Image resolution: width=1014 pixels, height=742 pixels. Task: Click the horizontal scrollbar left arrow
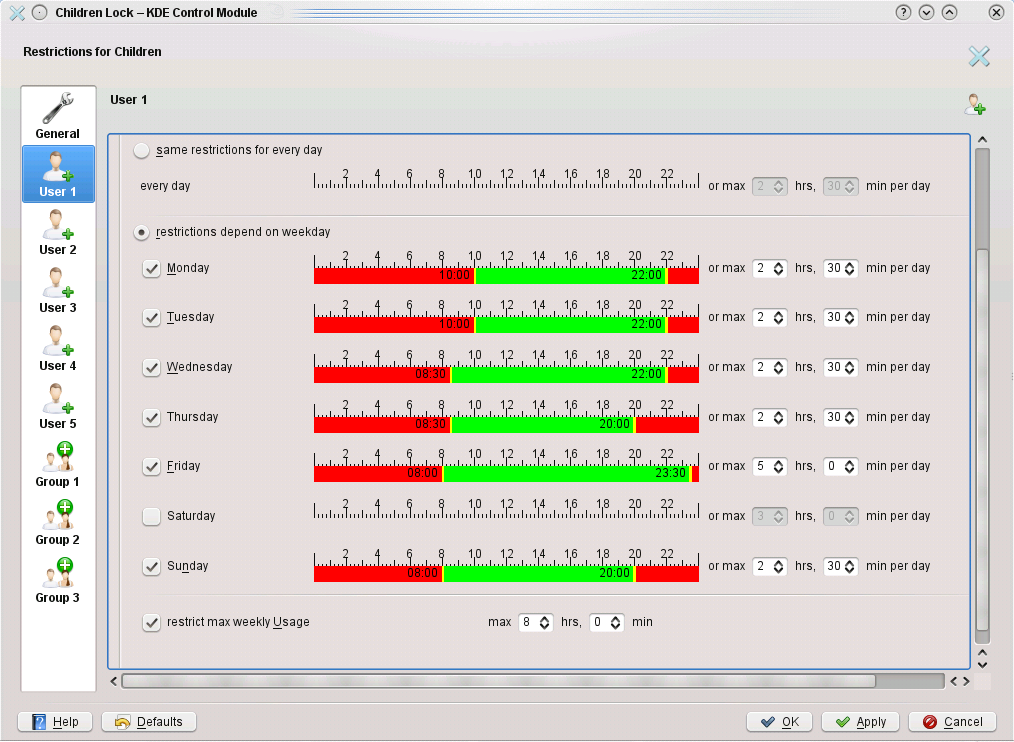coord(114,681)
